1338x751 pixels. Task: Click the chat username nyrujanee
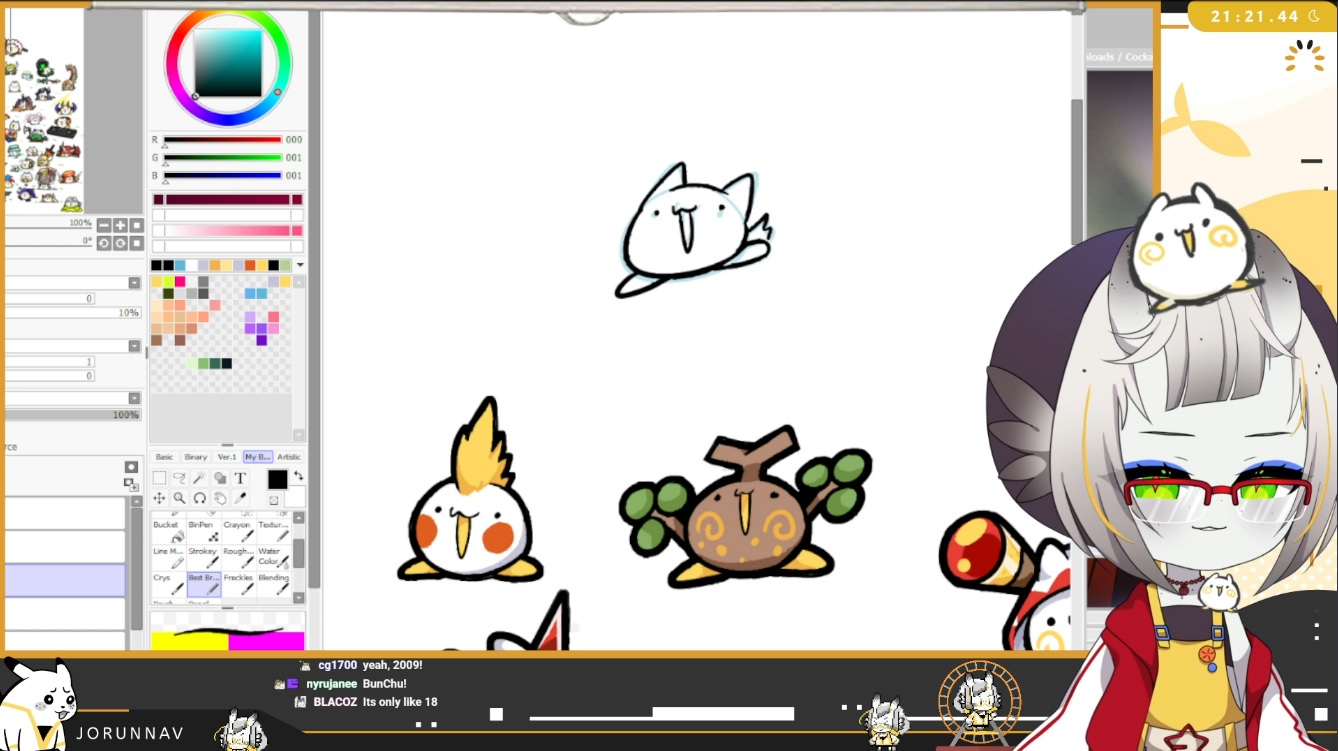pyautogui.click(x=331, y=684)
